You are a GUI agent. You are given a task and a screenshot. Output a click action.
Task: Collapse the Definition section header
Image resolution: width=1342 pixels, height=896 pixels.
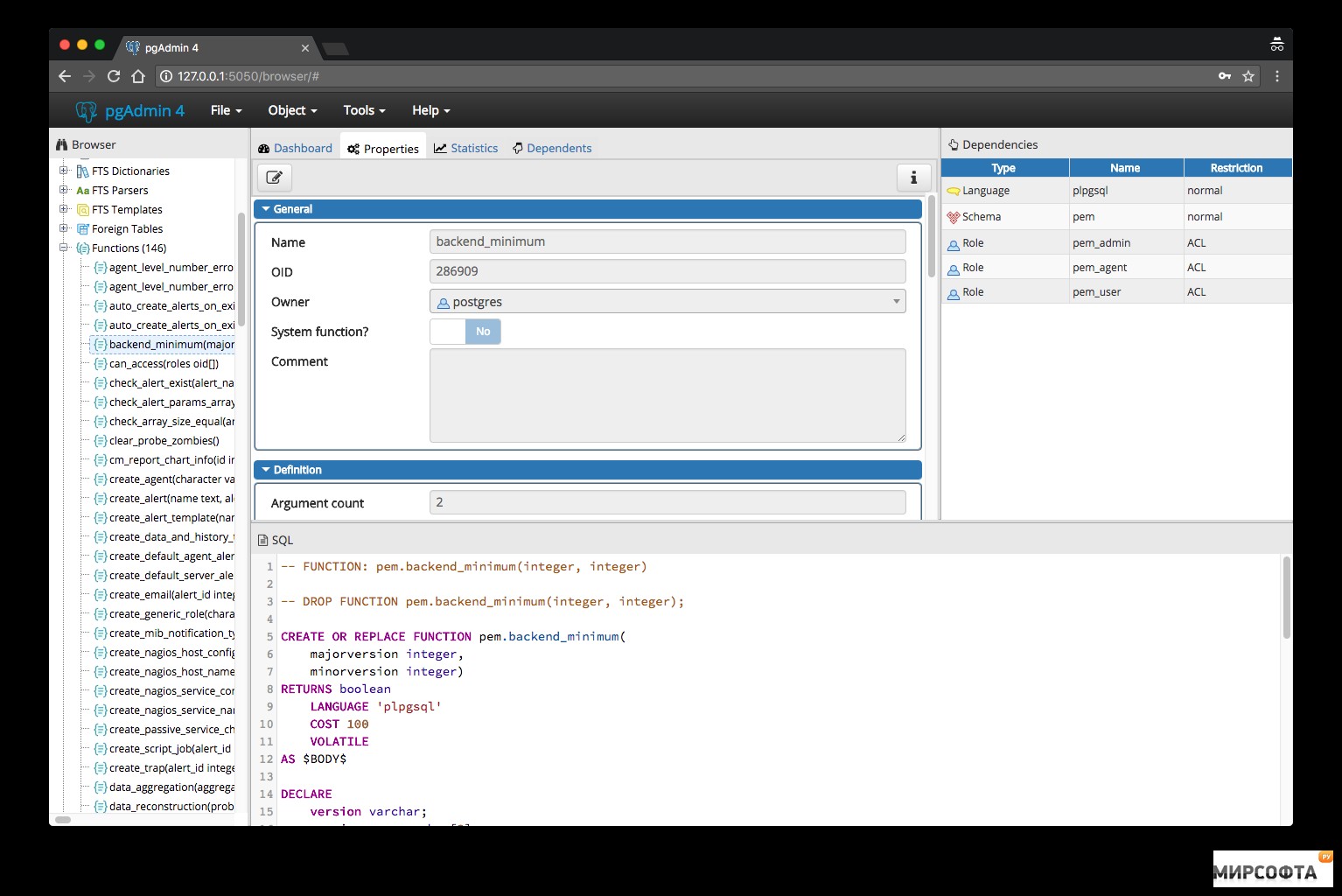pyautogui.click(x=587, y=470)
